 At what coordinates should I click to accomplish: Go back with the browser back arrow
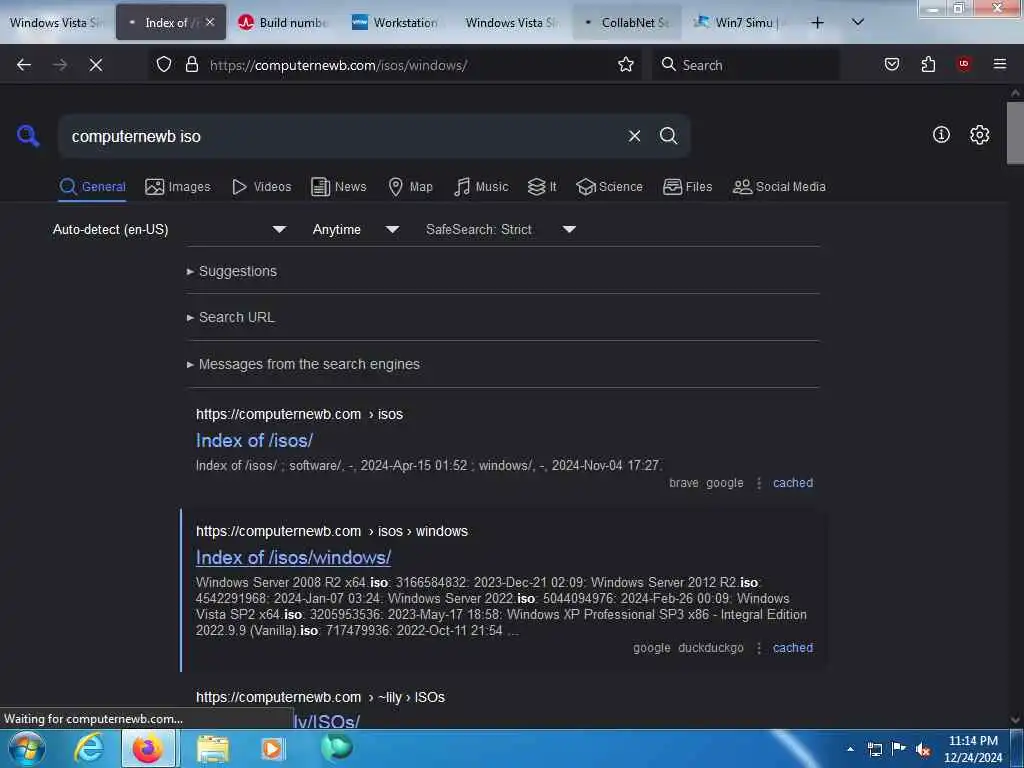point(24,65)
